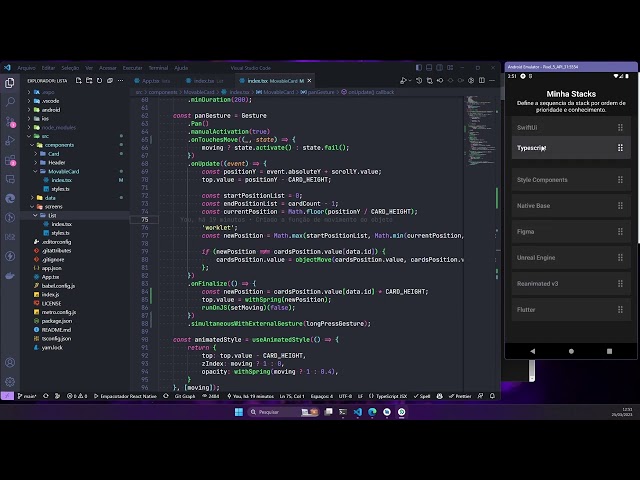
Task: Open the Edge browser tools icon in activity bar
Action: [10, 198]
